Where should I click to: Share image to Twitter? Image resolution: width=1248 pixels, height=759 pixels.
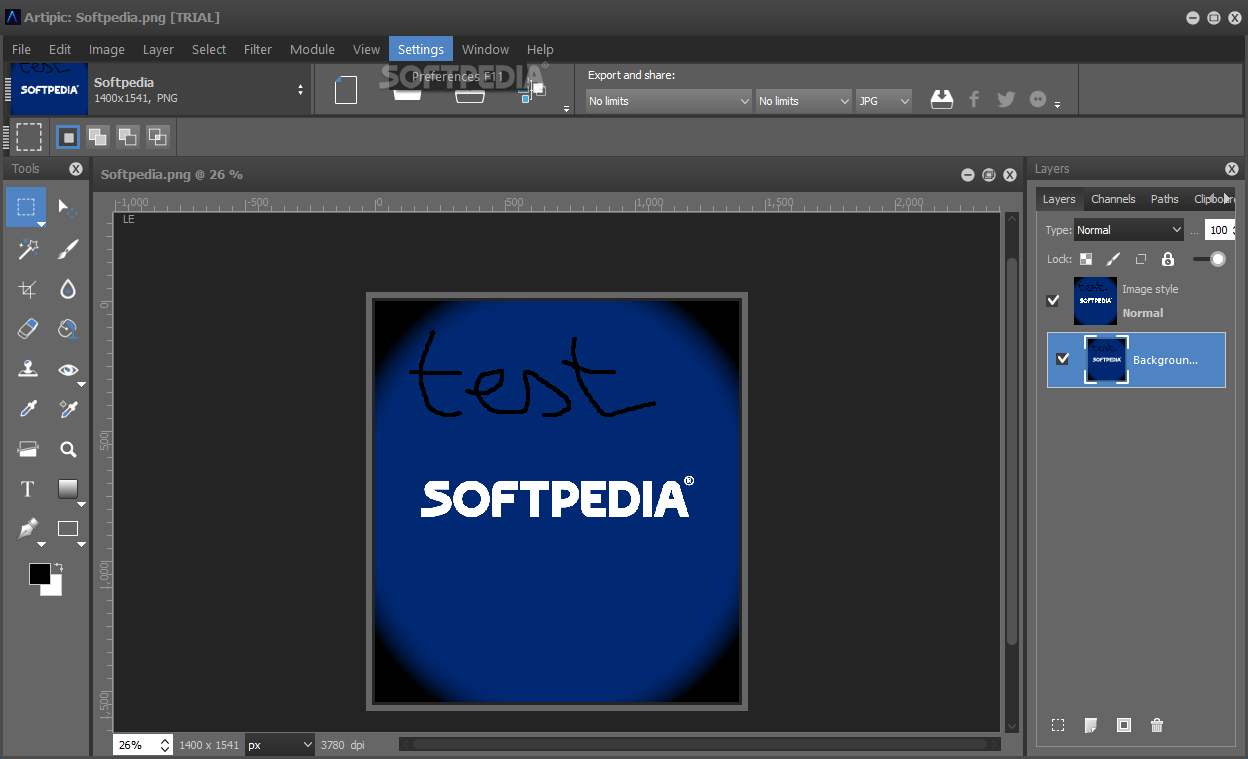pos(1006,99)
